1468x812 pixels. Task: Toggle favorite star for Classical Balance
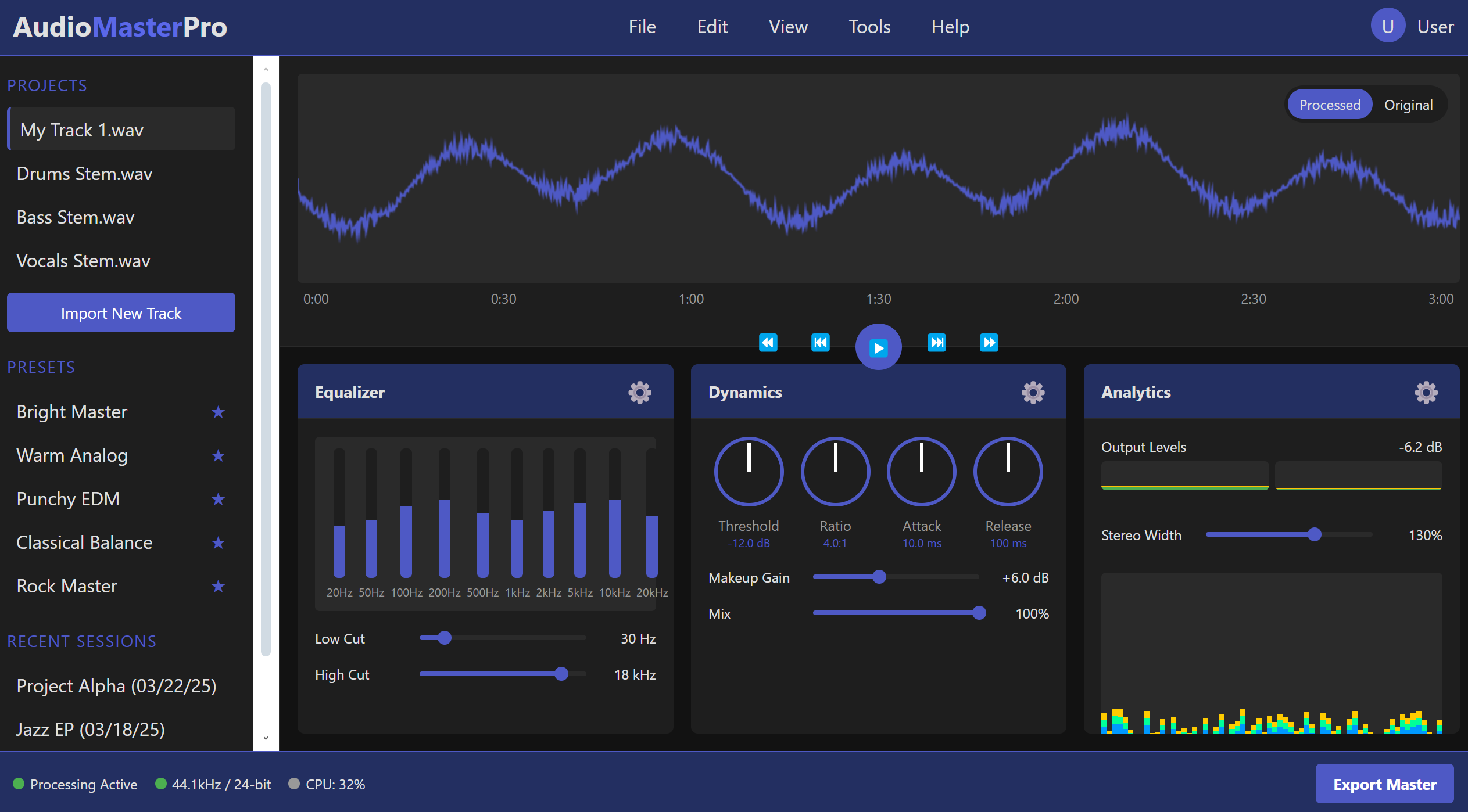(x=218, y=543)
